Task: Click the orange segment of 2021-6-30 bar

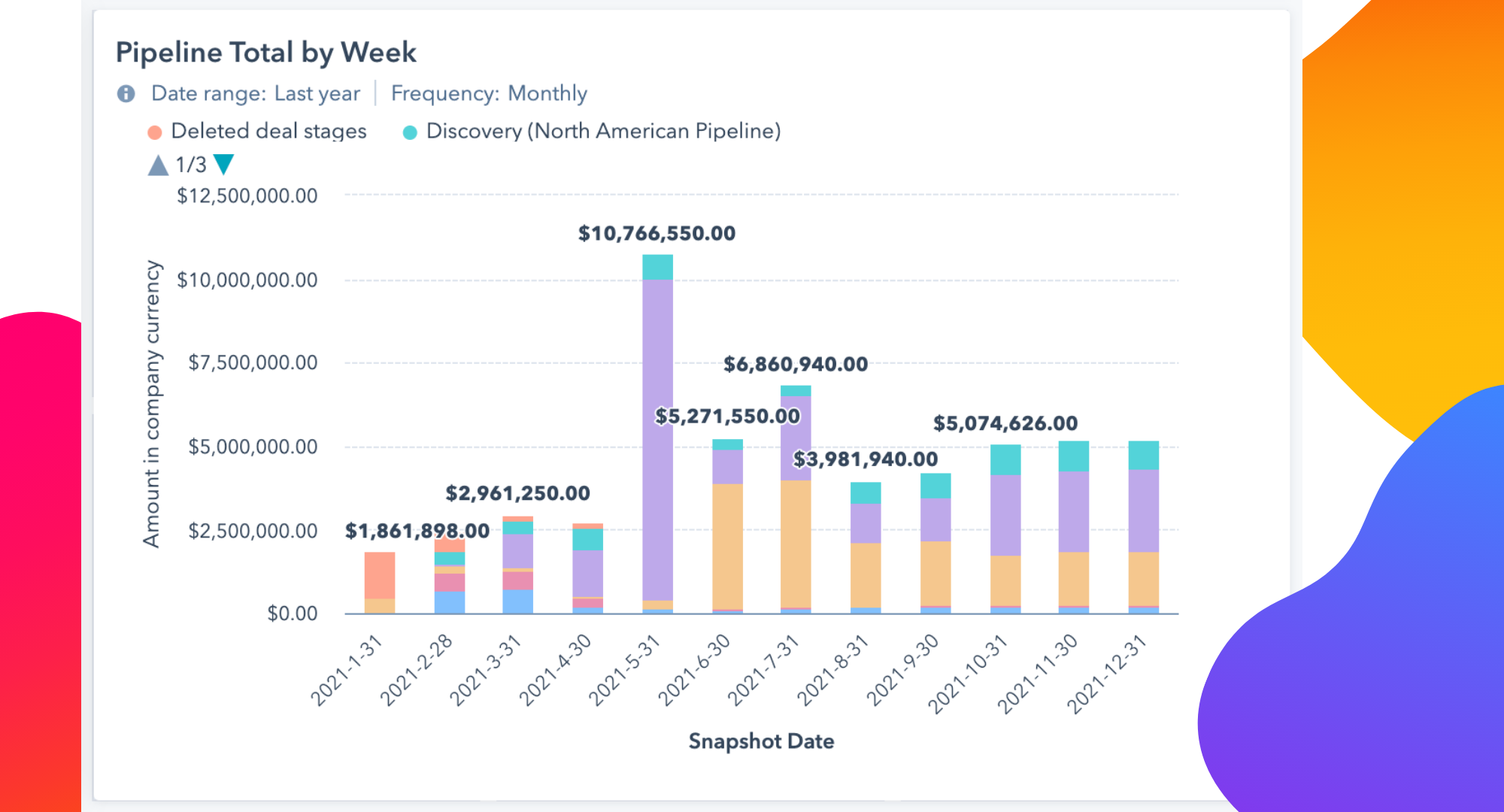Action: 727,545
